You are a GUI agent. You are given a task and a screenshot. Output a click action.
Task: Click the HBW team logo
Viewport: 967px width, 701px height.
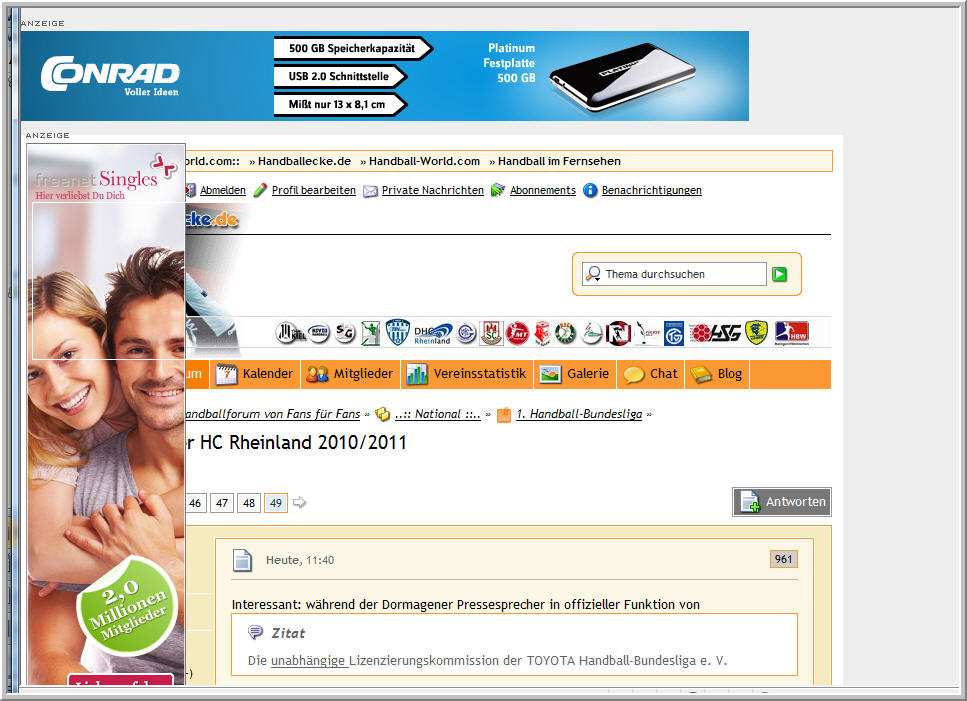[791, 333]
